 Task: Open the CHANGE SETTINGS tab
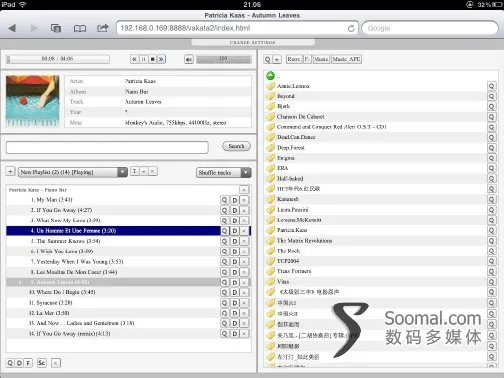pyautogui.click(x=253, y=42)
